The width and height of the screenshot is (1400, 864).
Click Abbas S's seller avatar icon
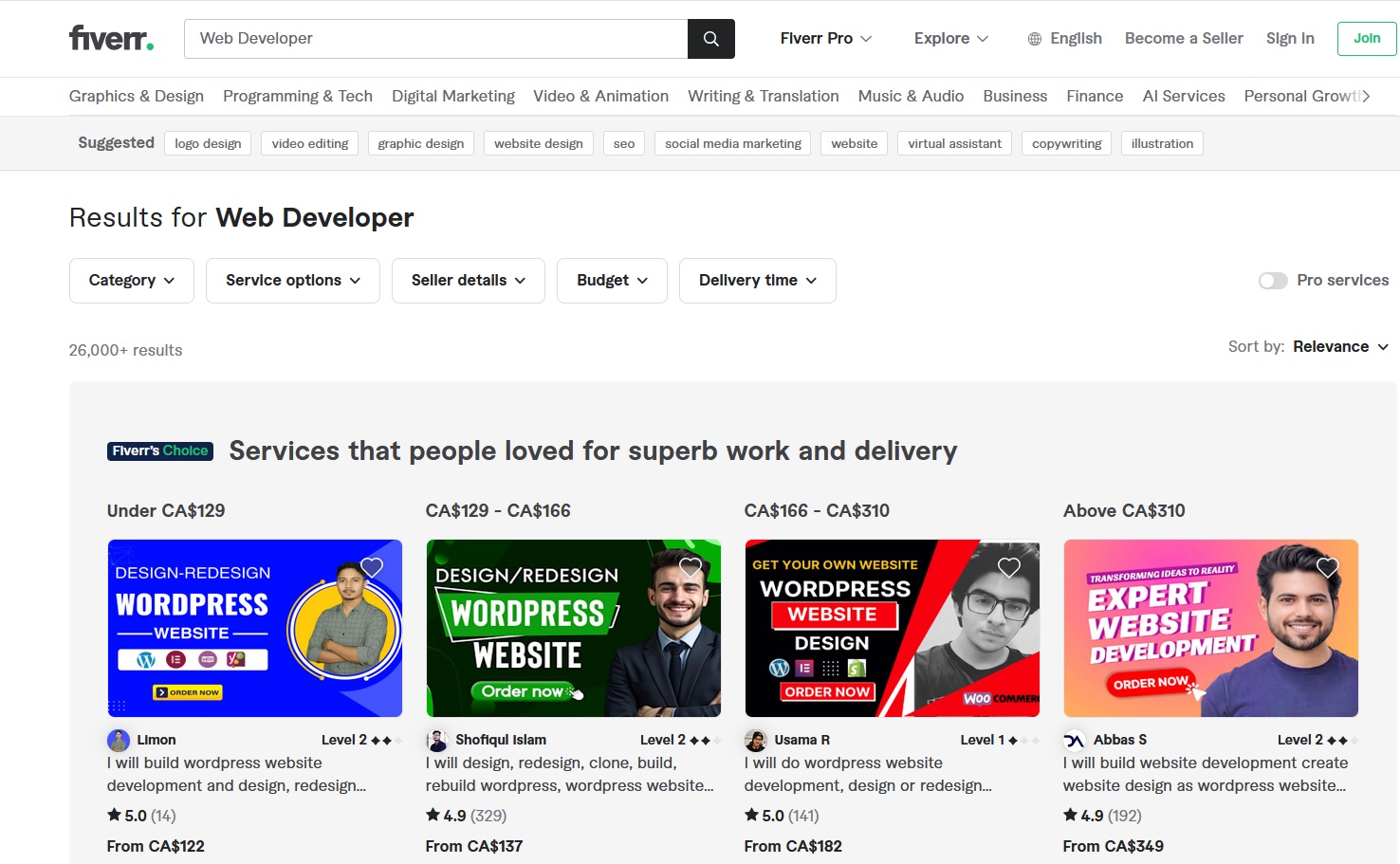pos(1075,740)
